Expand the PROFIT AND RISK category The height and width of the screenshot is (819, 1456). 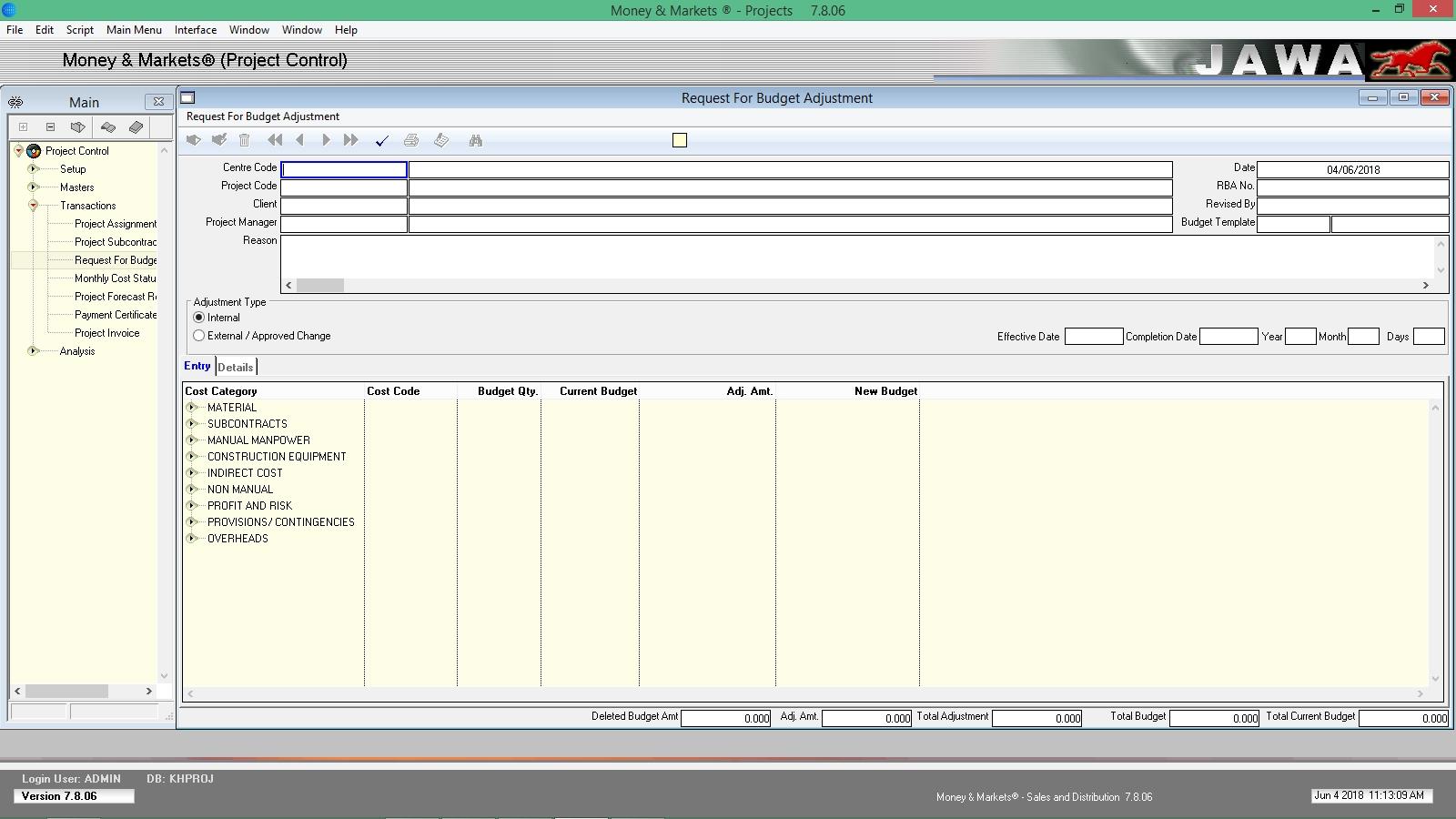(x=192, y=506)
